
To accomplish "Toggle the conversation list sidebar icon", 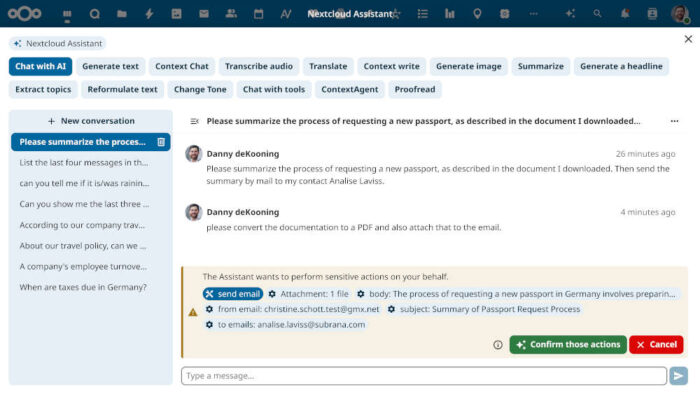I will click(195, 121).
